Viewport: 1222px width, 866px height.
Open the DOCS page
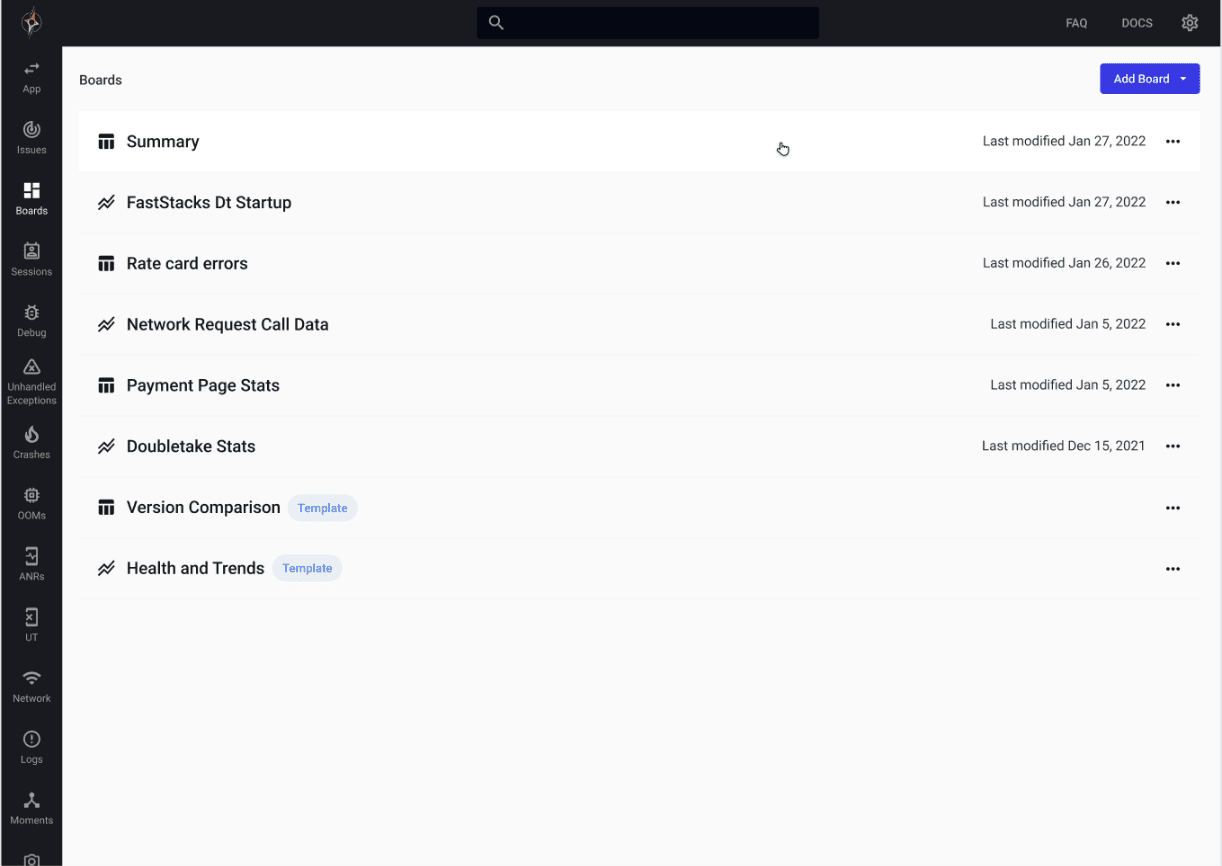point(1137,23)
